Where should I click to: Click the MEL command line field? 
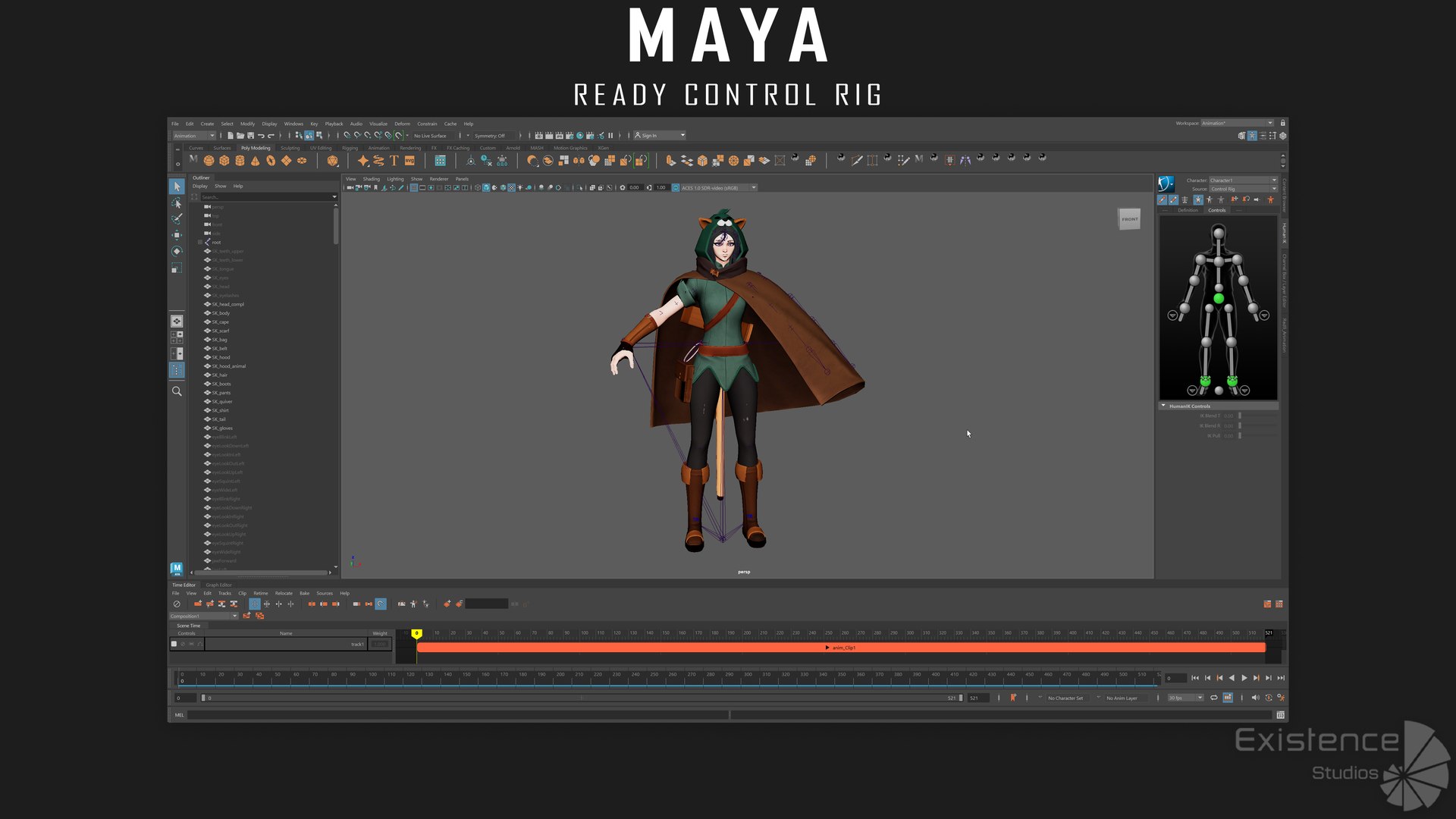coord(457,714)
